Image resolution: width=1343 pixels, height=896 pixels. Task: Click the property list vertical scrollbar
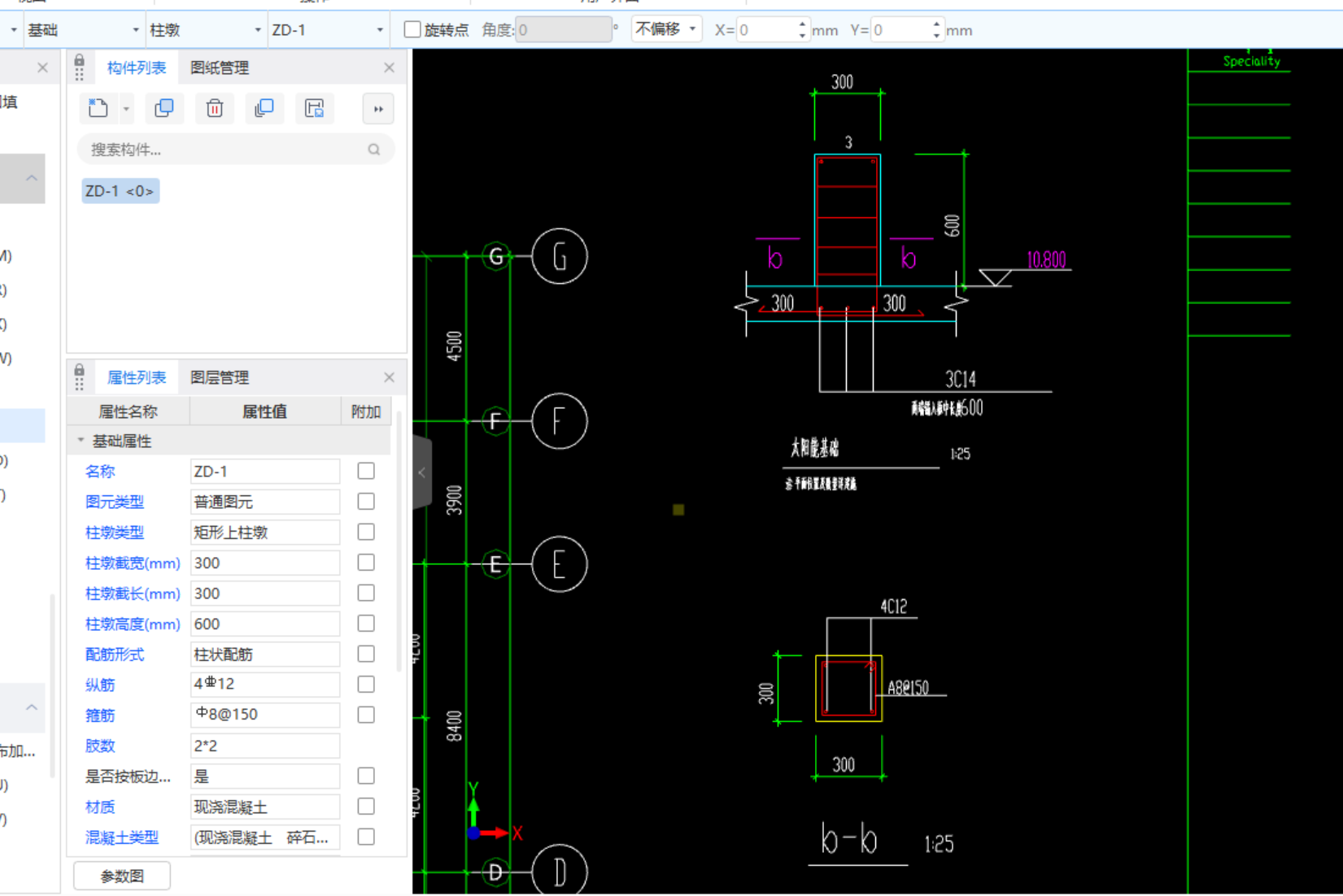[399, 541]
